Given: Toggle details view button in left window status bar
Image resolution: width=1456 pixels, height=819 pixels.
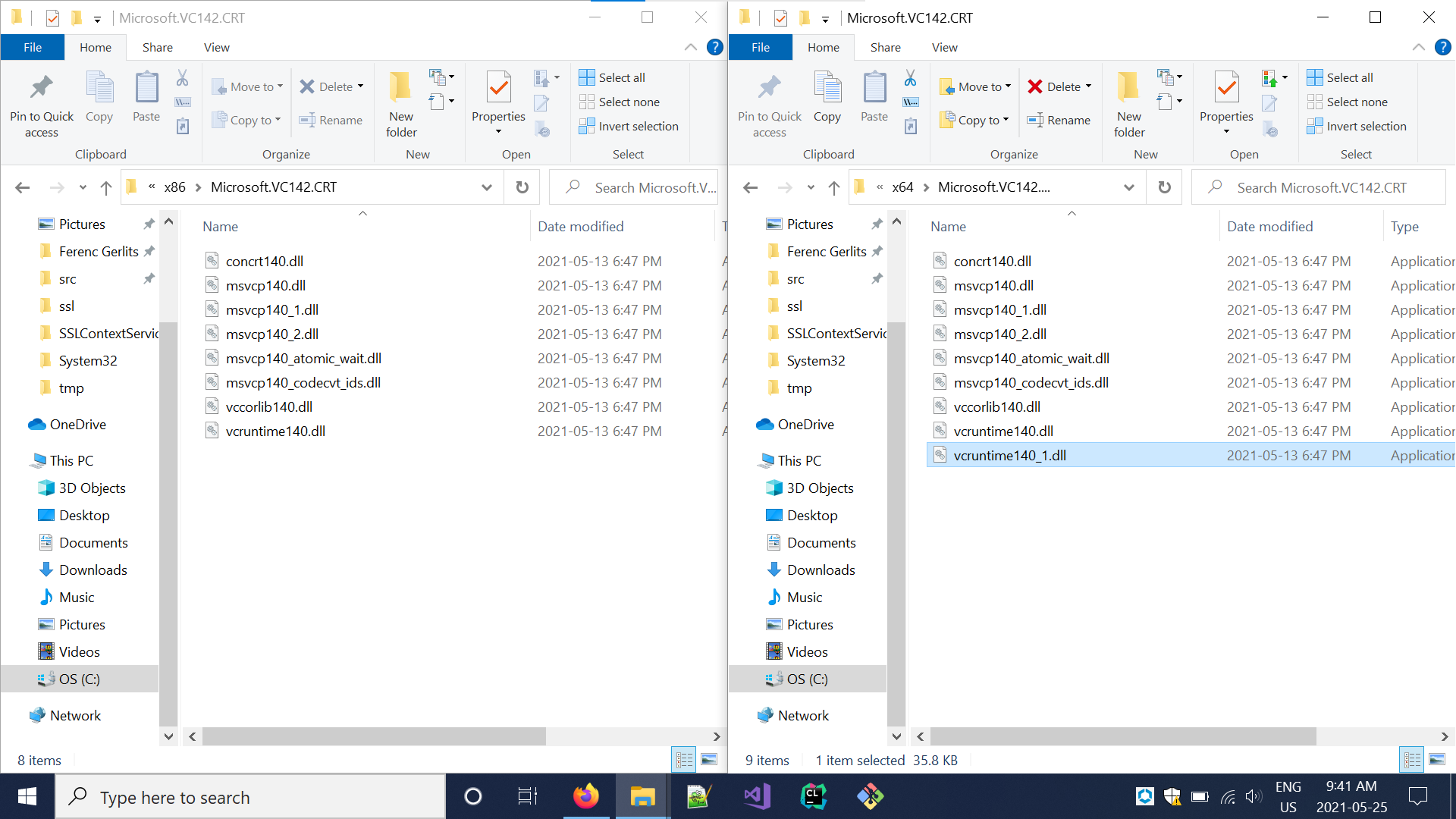Looking at the screenshot, I should [x=684, y=760].
